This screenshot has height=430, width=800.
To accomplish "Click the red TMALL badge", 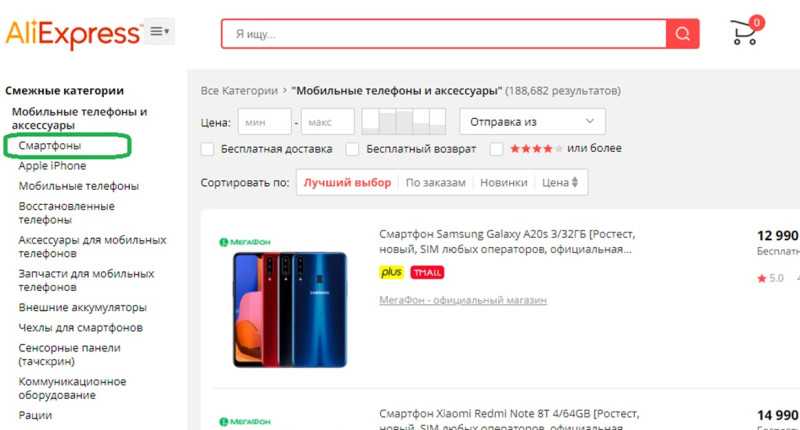I will tap(427, 272).
